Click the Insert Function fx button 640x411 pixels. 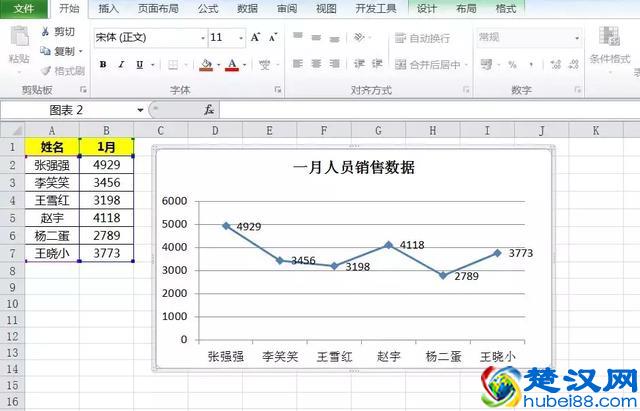209,110
